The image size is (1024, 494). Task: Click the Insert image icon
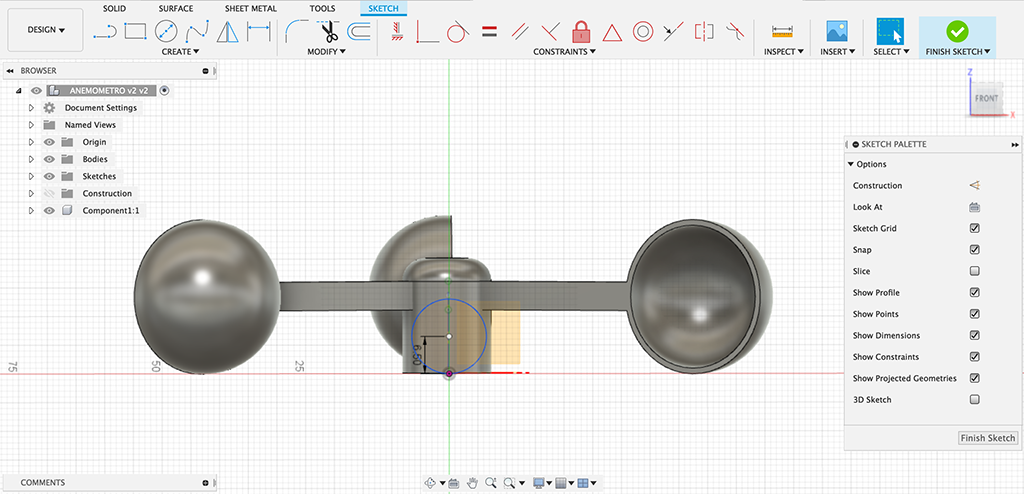837,31
